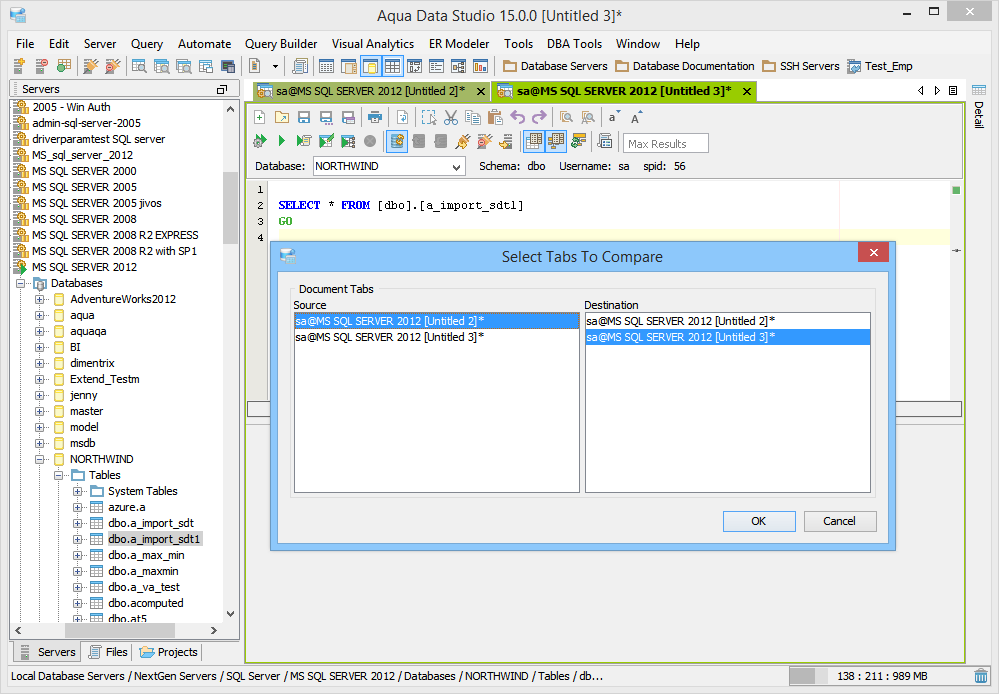Screen dimensions: 999x694
Task: Click the green Execute Current play icon
Action: click(282, 141)
